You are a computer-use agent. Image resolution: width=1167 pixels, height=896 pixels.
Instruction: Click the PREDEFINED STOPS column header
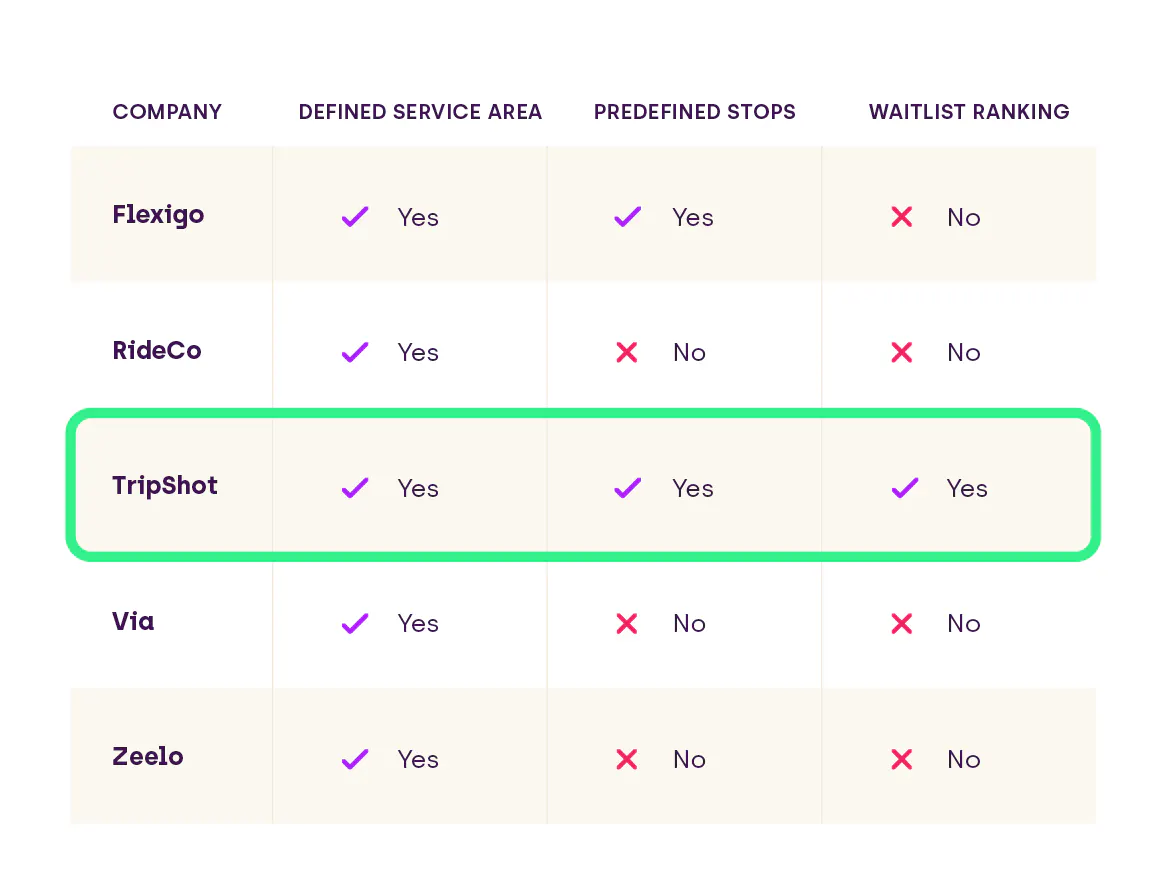click(x=694, y=112)
